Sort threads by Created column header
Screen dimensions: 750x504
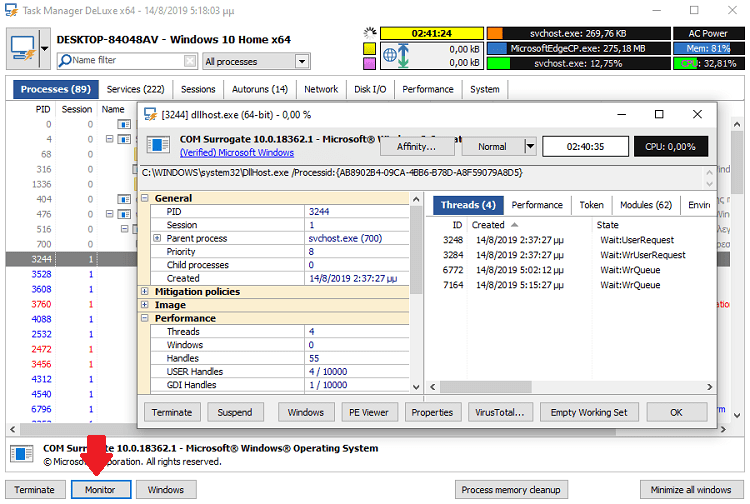(529, 225)
